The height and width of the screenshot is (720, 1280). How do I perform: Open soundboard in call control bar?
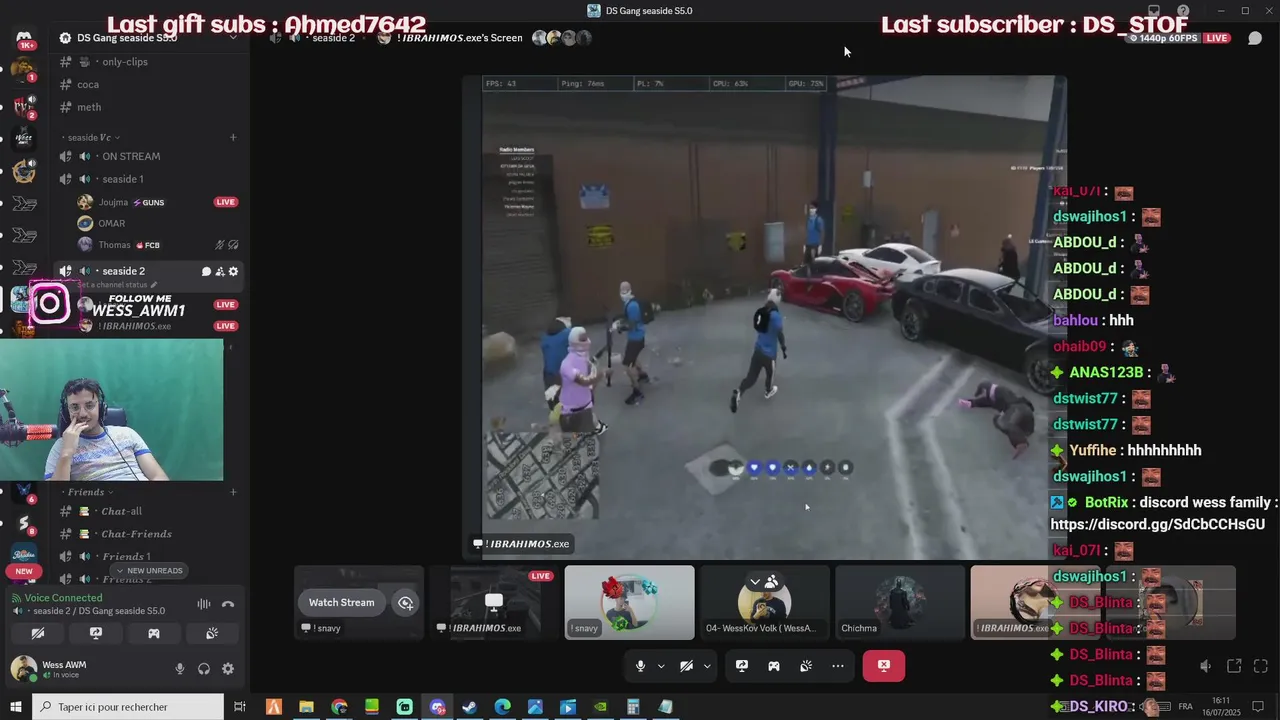pyautogui.click(x=806, y=666)
